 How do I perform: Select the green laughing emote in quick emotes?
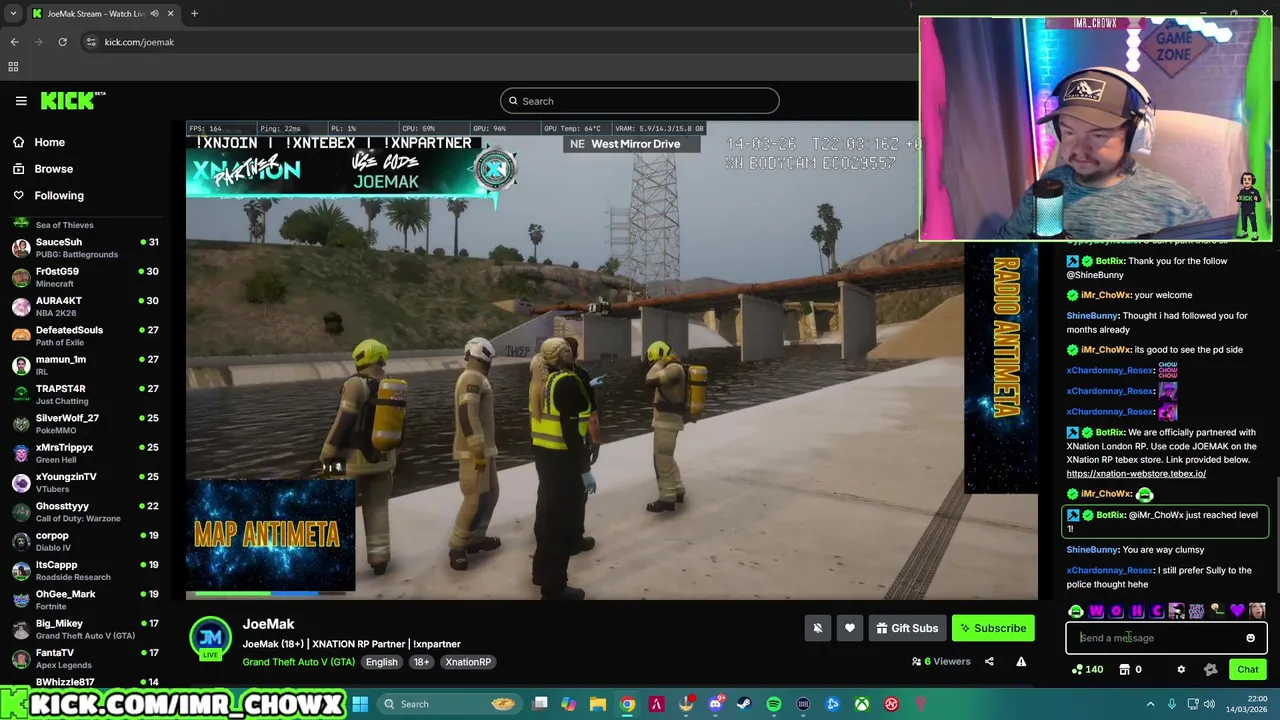(x=1076, y=611)
